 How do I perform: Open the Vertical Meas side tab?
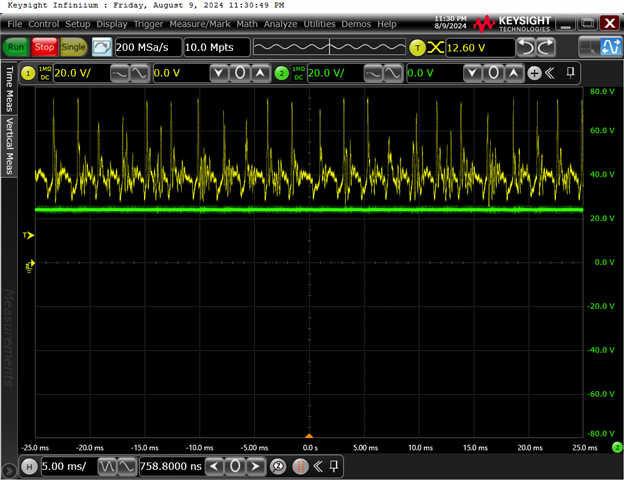tap(9, 146)
